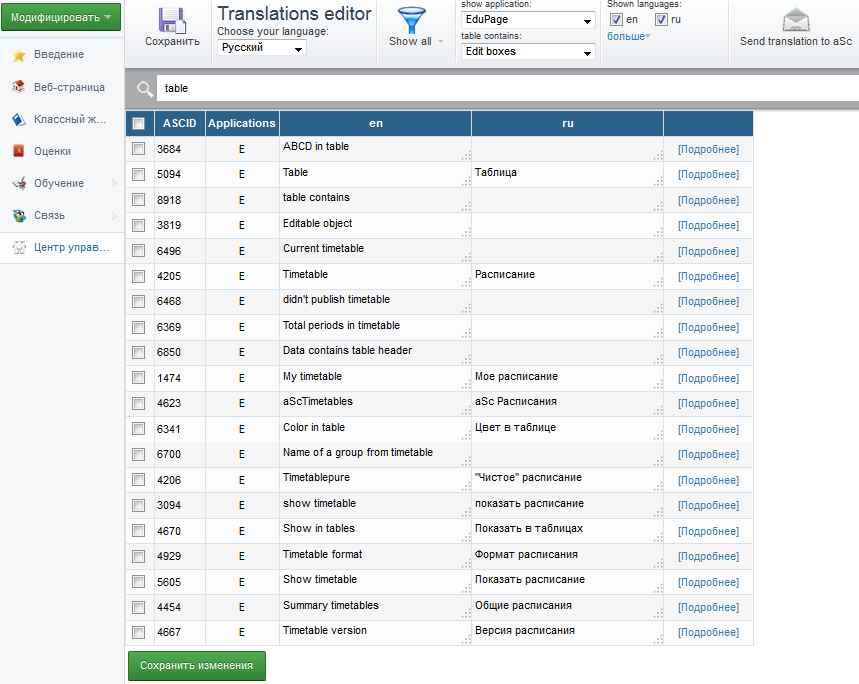Click the envelope Send translation icon
The height and width of the screenshot is (684, 859).
pyautogui.click(x=795, y=20)
